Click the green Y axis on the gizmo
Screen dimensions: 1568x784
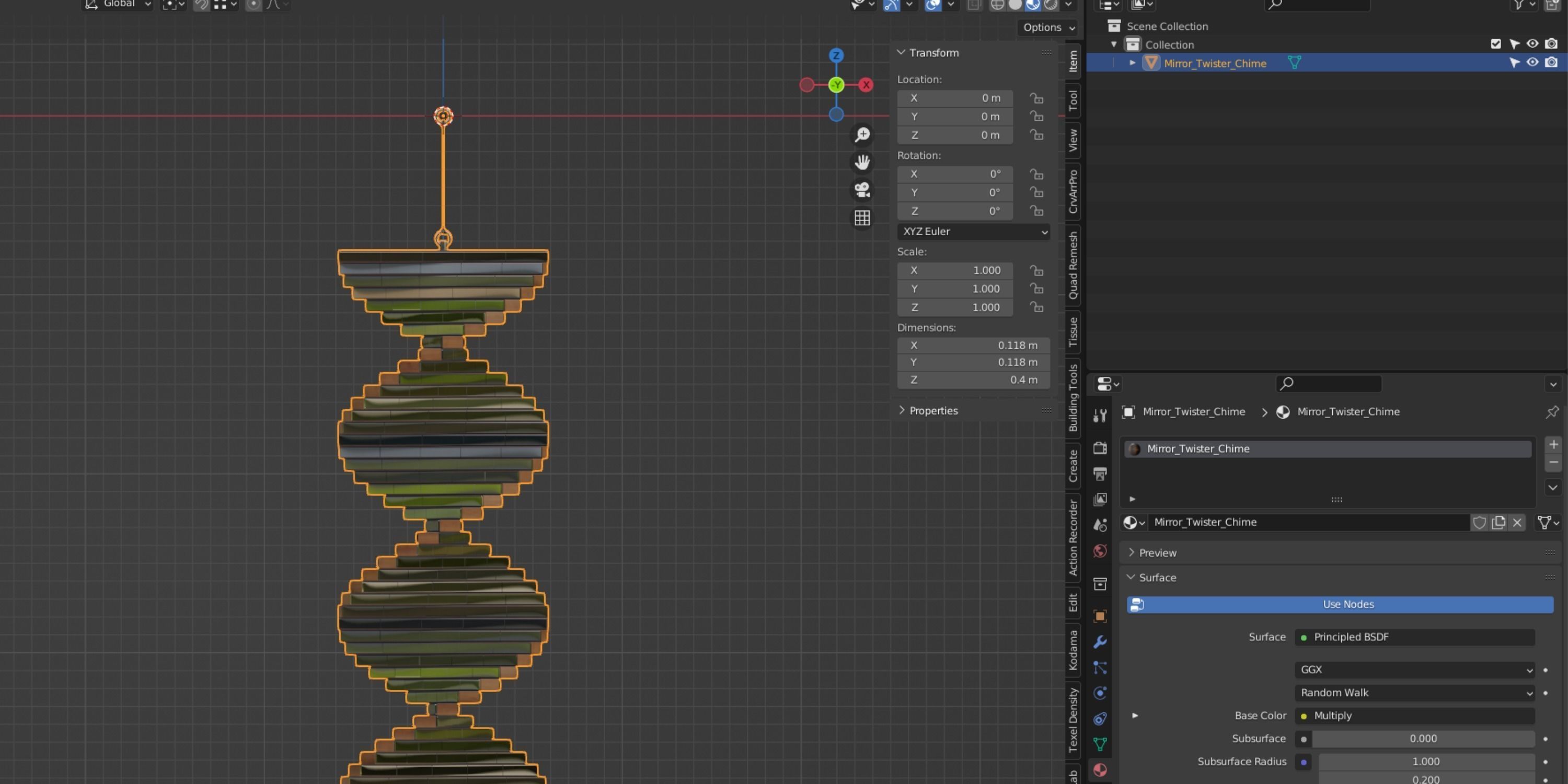pos(836,85)
